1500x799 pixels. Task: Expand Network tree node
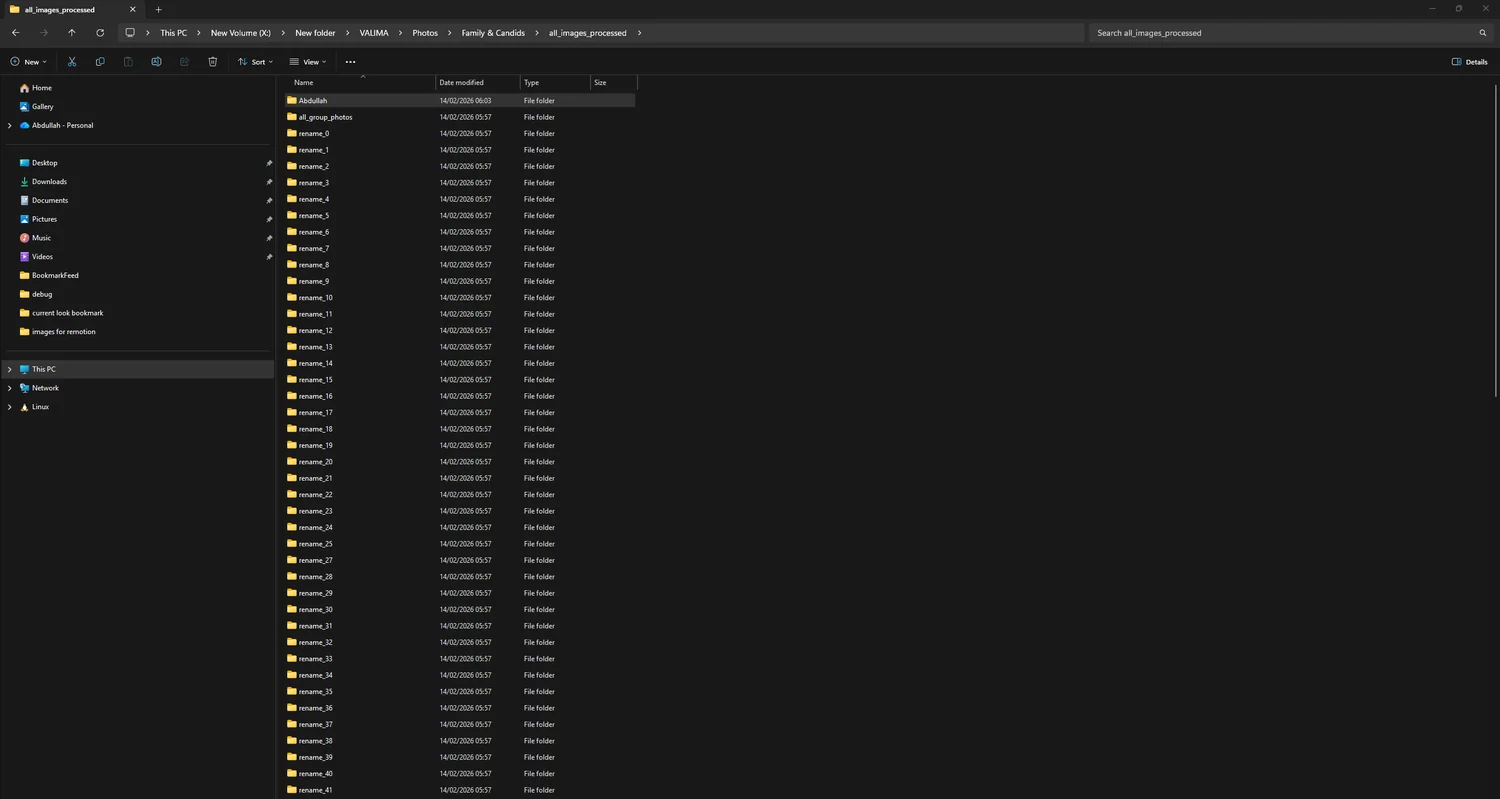coord(10,388)
